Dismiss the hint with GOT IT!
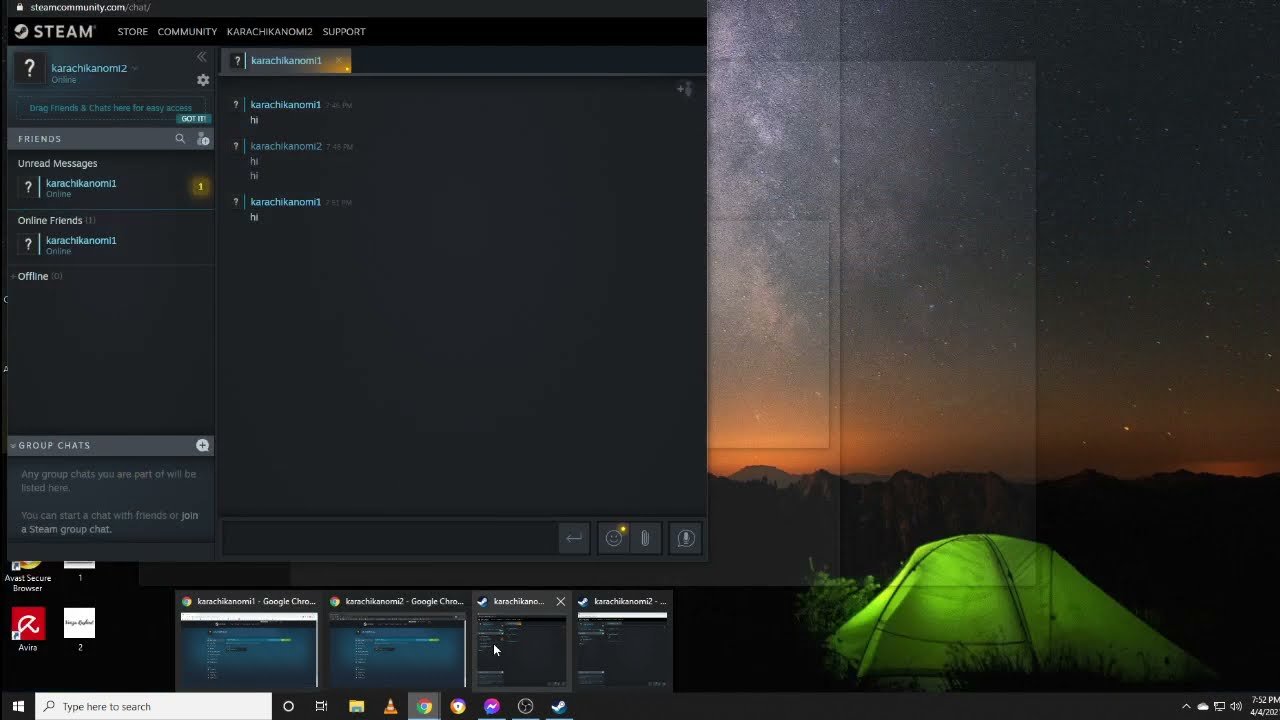 click(193, 119)
